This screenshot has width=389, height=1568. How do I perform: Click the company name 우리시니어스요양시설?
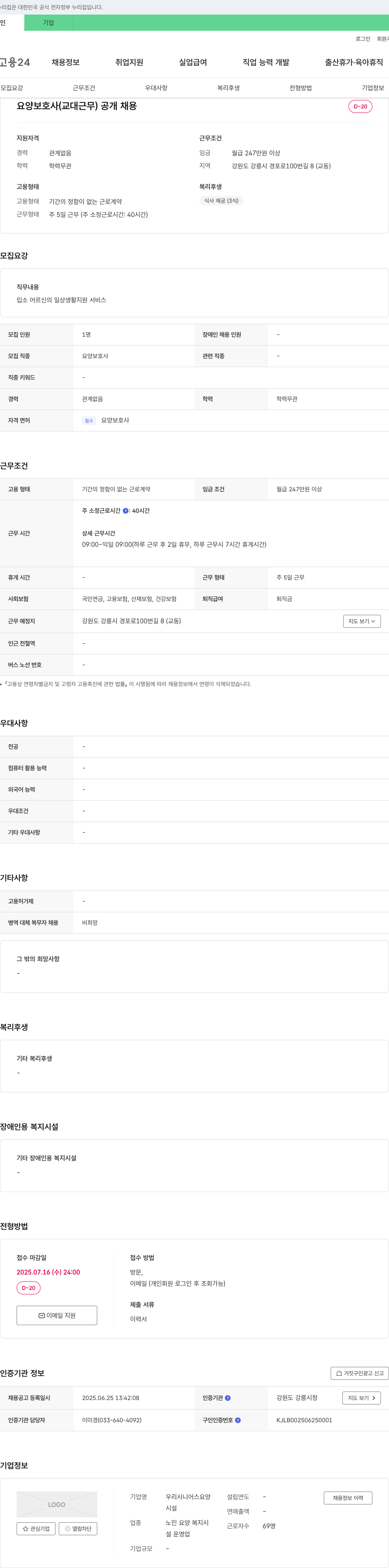188,1502
